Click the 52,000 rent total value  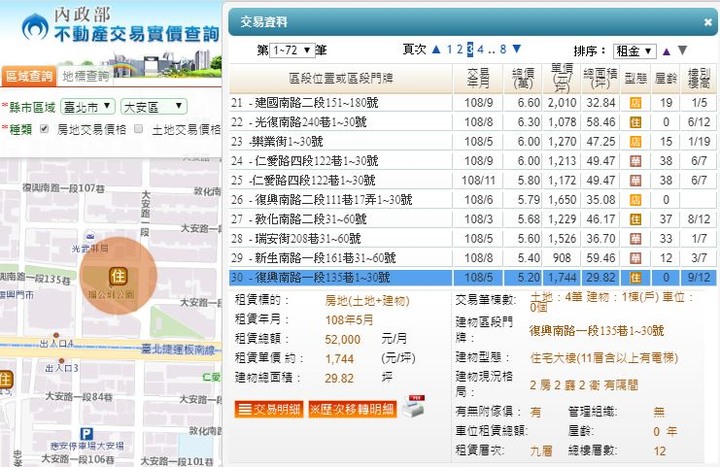(343, 339)
